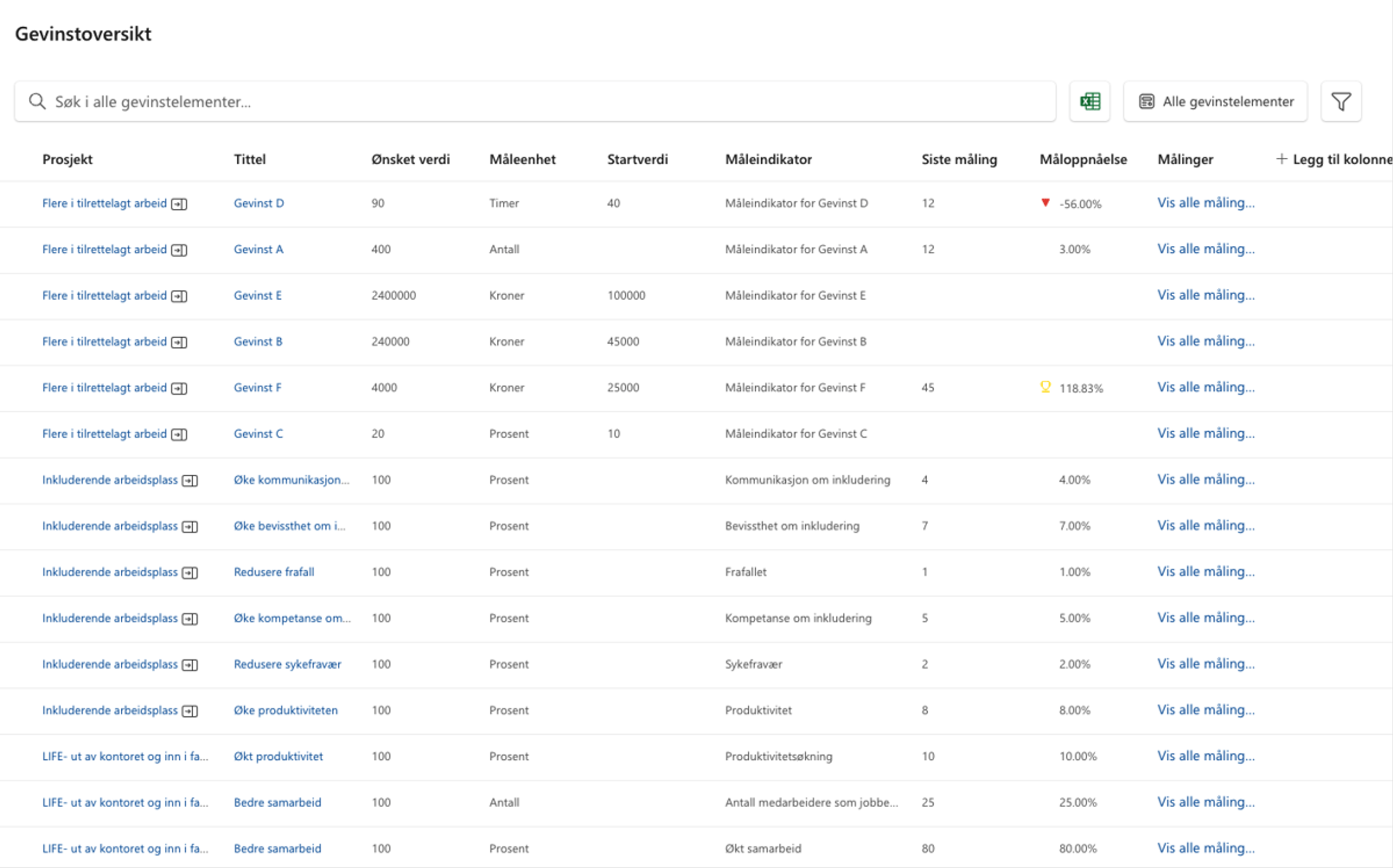Click panel icon in Øke produktiviteten row
The image size is (1393, 868).
tap(190, 711)
